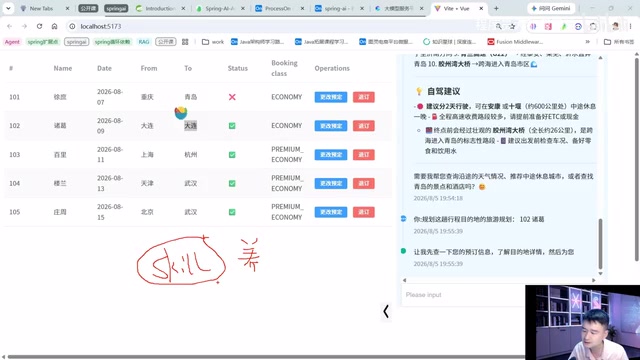This screenshot has width=640, height=360.
Task: Open the Chrome three-dot menu
Action: (630, 26)
